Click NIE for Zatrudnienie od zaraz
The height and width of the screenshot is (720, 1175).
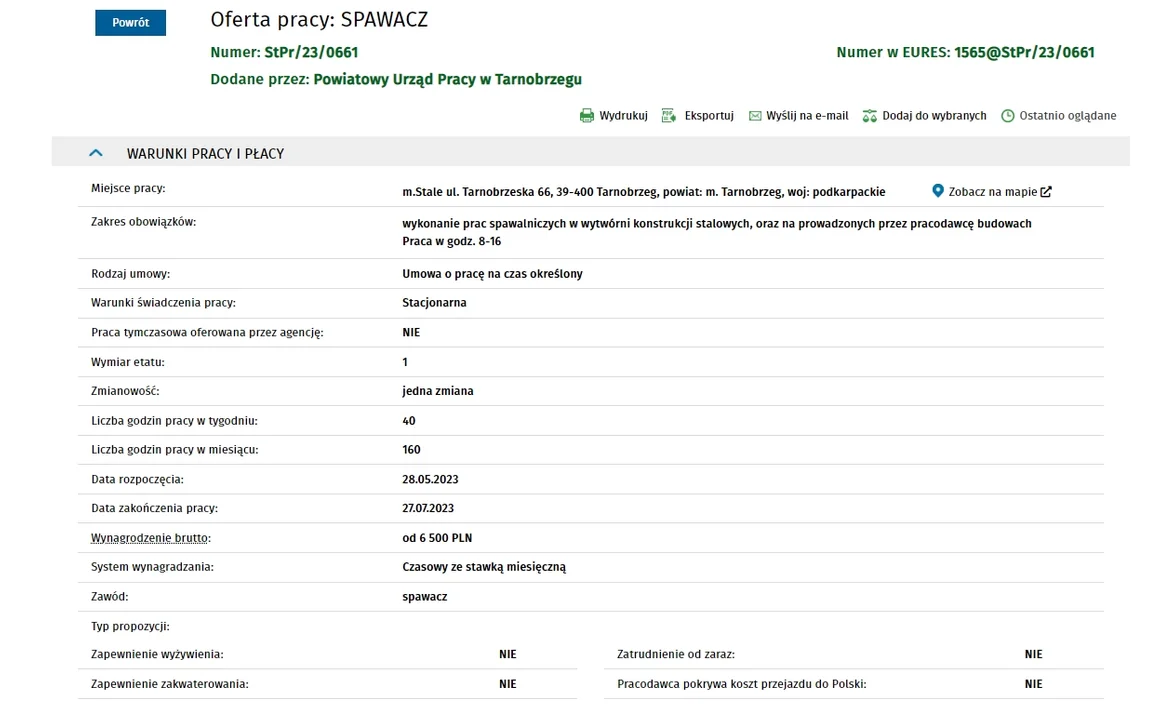(x=1033, y=654)
